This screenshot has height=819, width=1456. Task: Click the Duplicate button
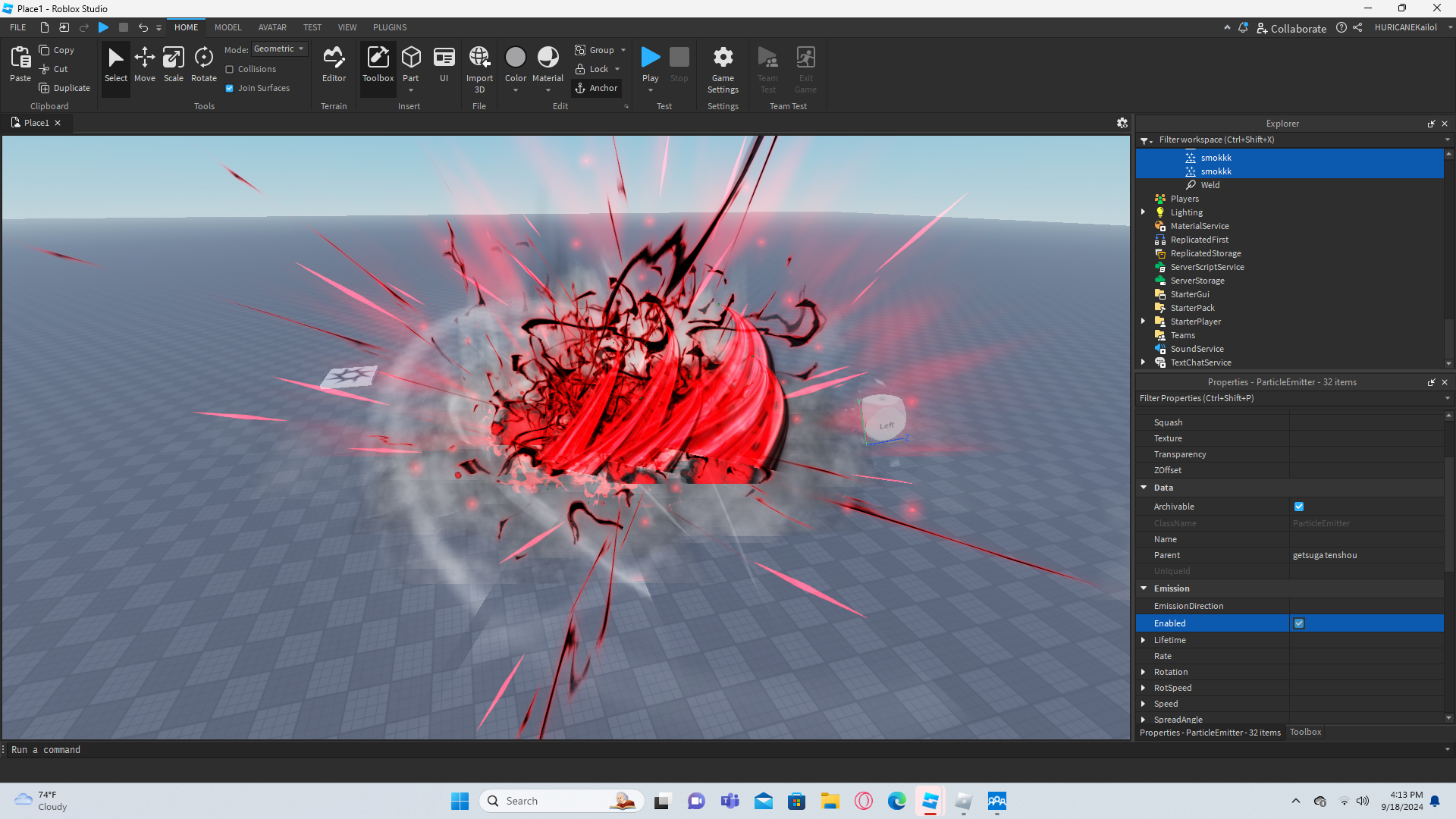pos(64,88)
